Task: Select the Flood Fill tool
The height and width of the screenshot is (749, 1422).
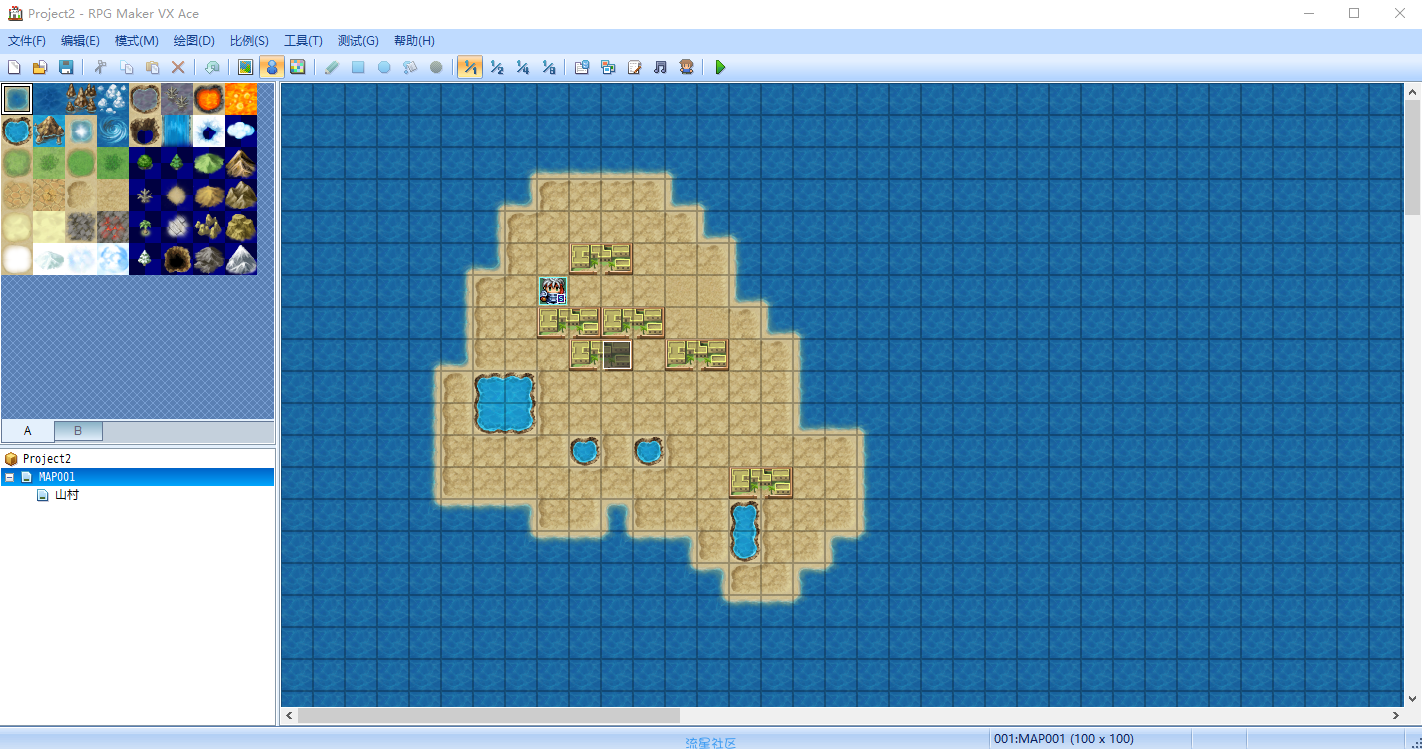Action: click(410, 67)
